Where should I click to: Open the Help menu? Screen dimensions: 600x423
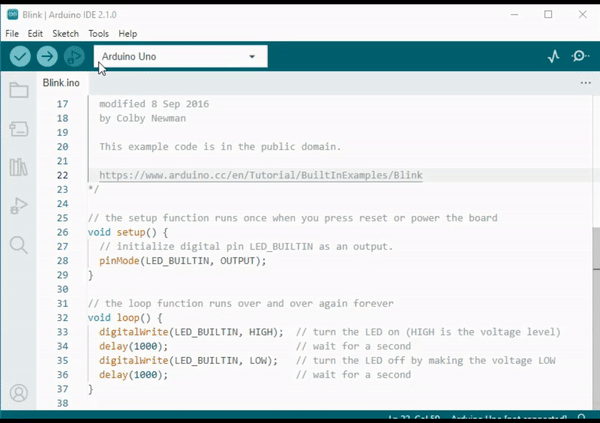pos(128,34)
